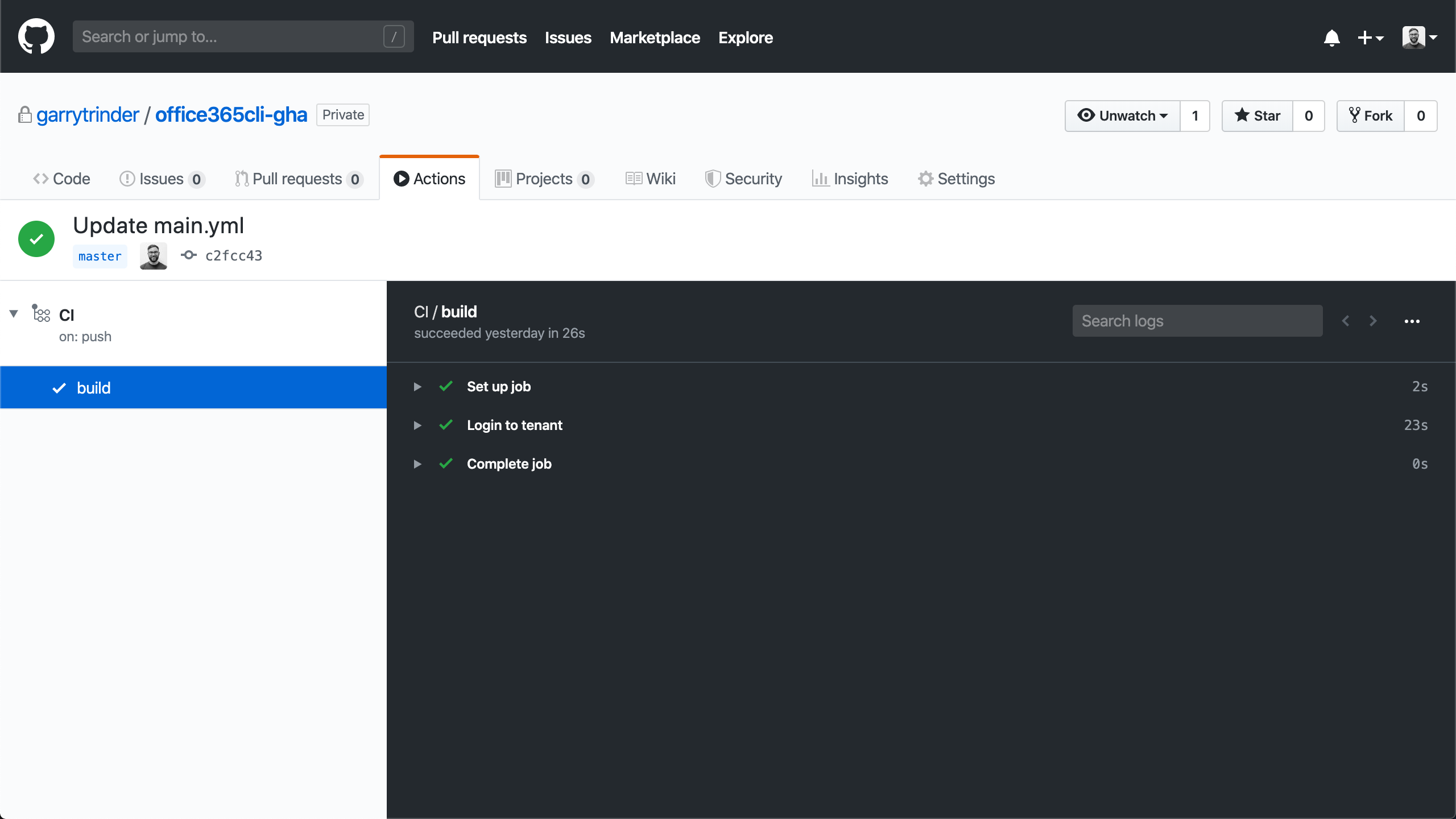
Task: Select the build job
Action: [x=193, y=387]
